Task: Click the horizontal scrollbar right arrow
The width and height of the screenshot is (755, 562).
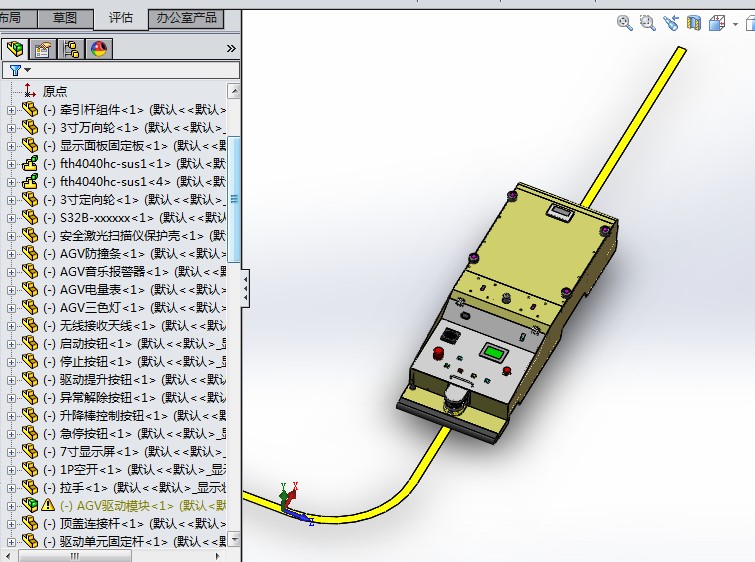Action: [x=218, y=556]
